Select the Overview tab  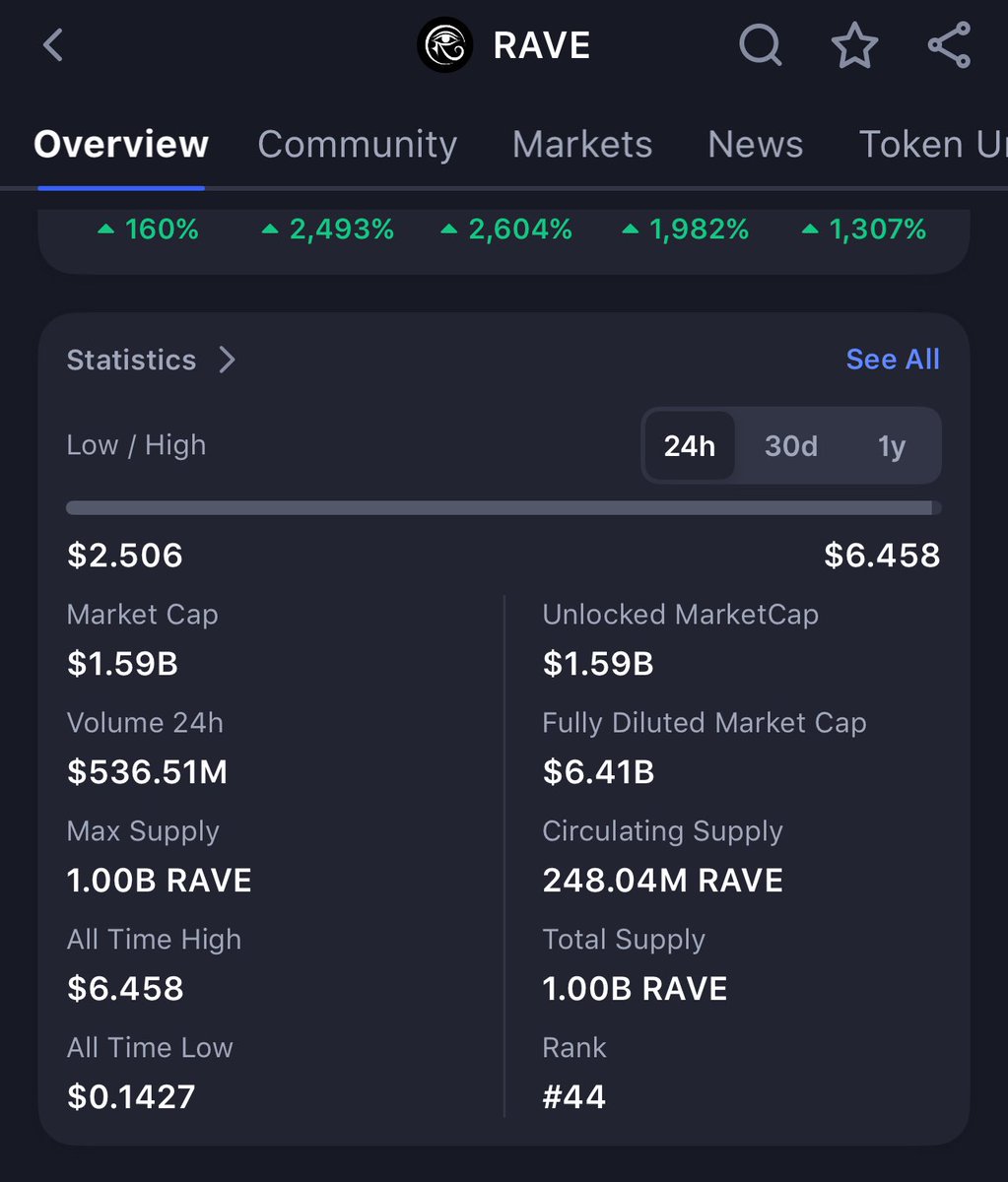tap(121, 145)
